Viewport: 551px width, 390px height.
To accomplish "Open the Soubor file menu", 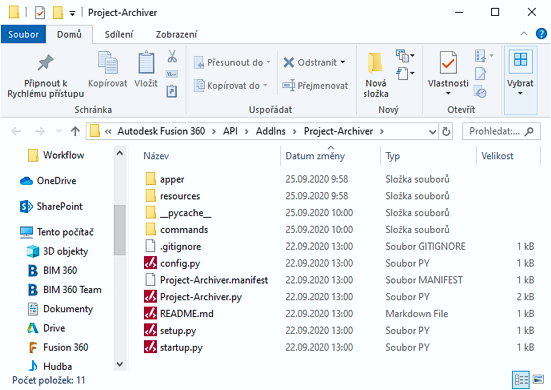I will [24, 34].
